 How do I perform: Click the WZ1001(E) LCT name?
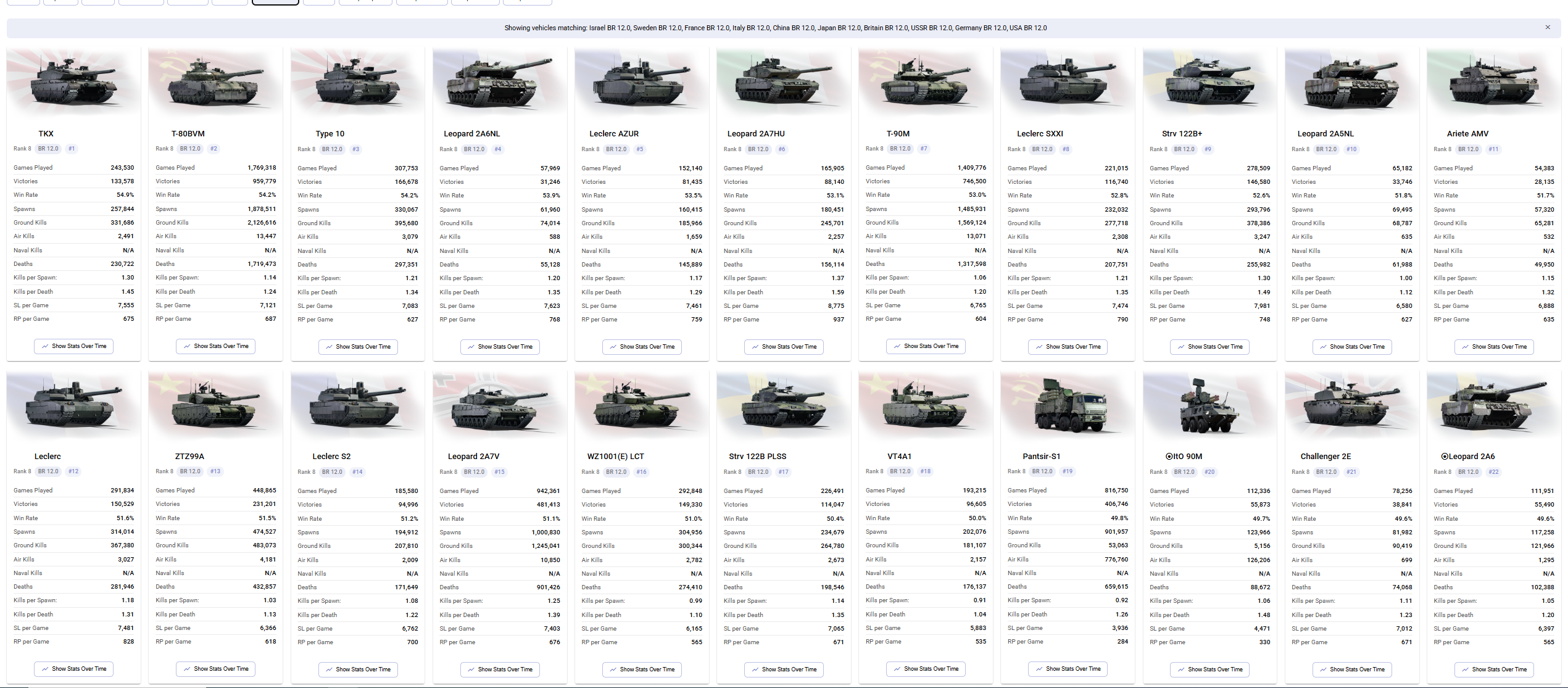(x=615, y=457)
